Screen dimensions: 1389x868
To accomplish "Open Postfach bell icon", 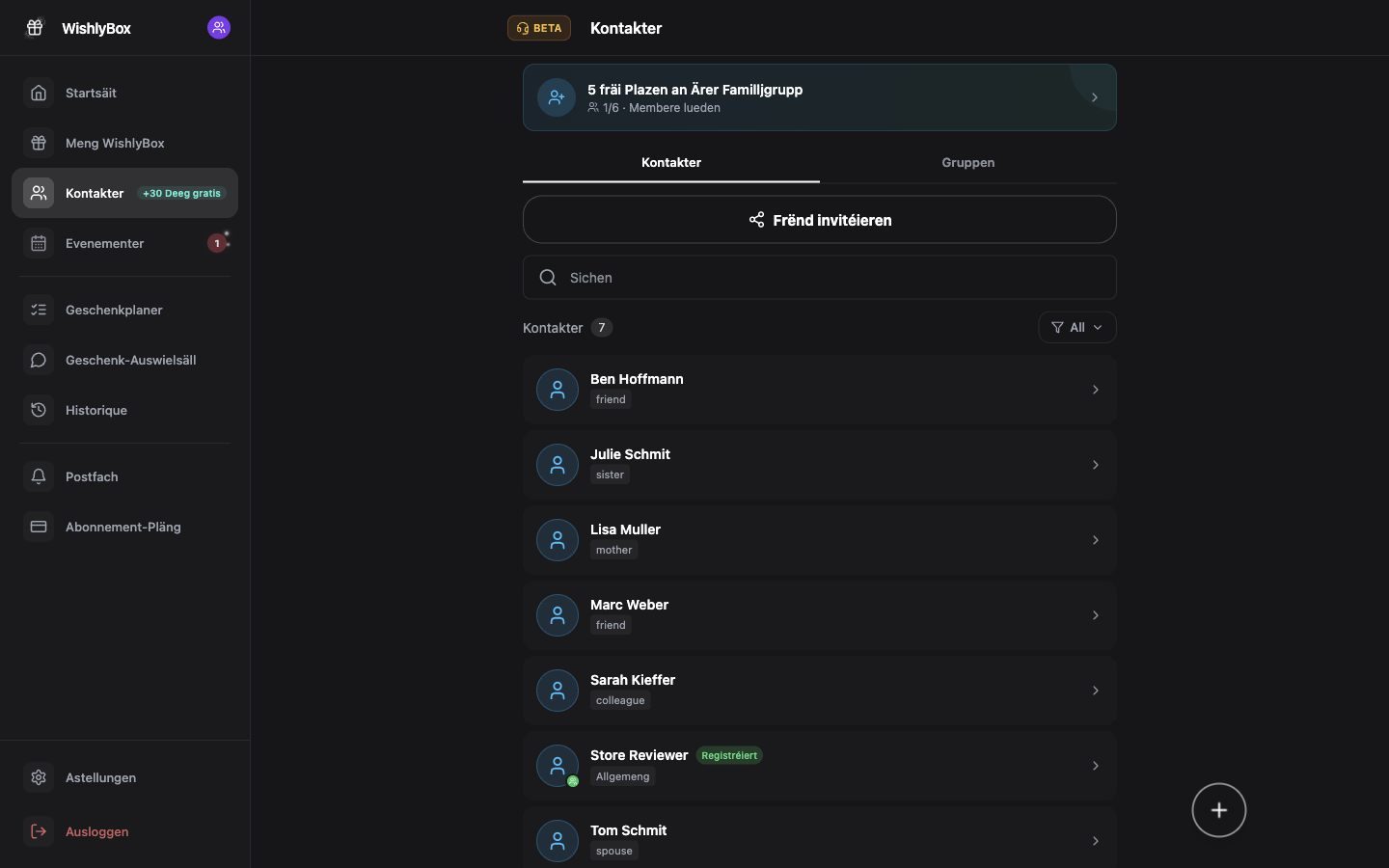I will (x=39, y=476).
